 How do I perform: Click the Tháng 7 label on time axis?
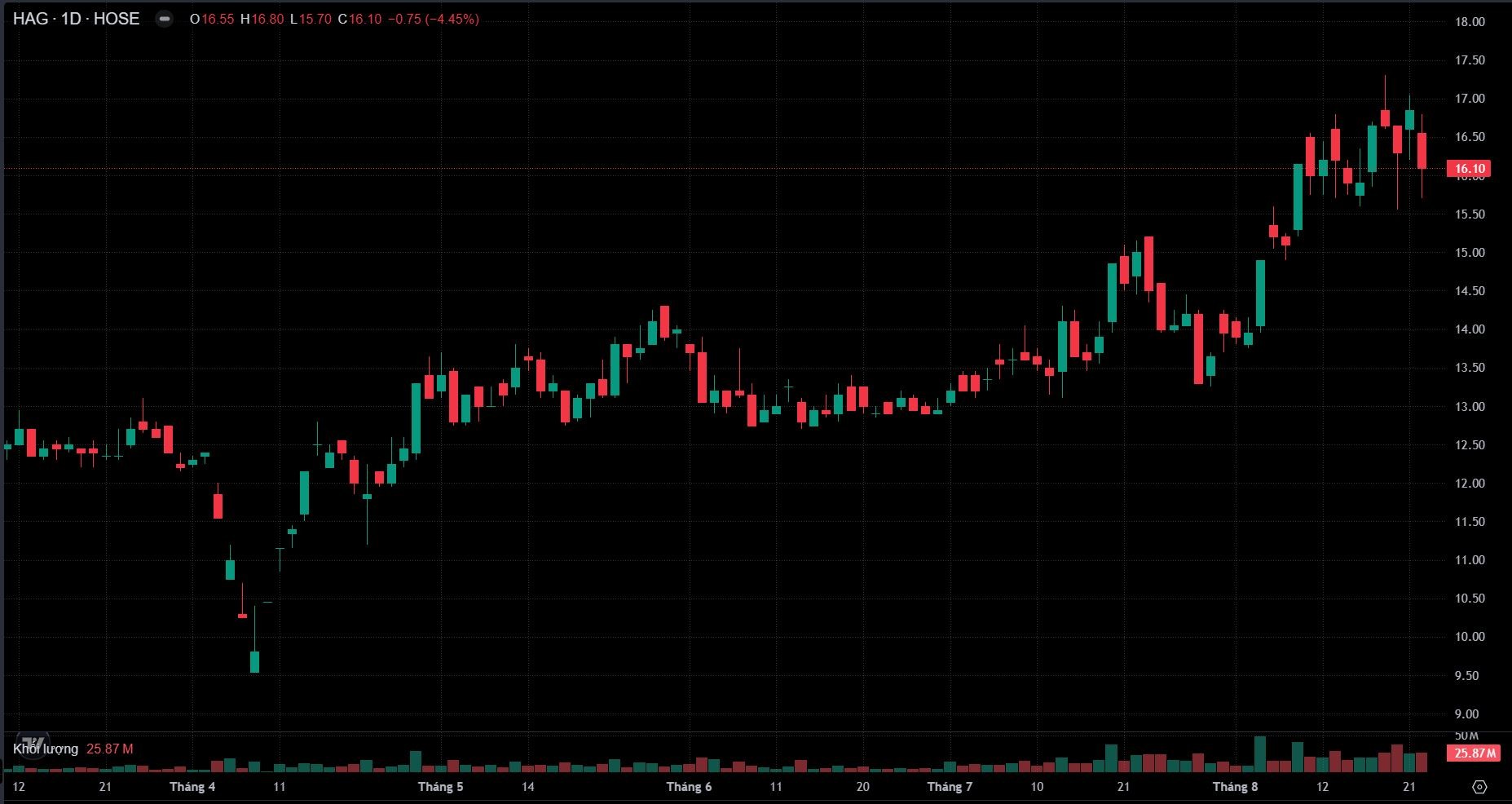(x=950, y=787)
